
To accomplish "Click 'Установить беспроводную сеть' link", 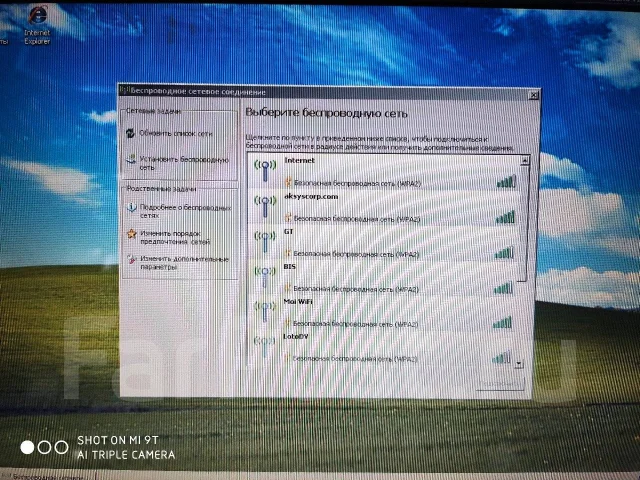I will (x=184, y=163).
